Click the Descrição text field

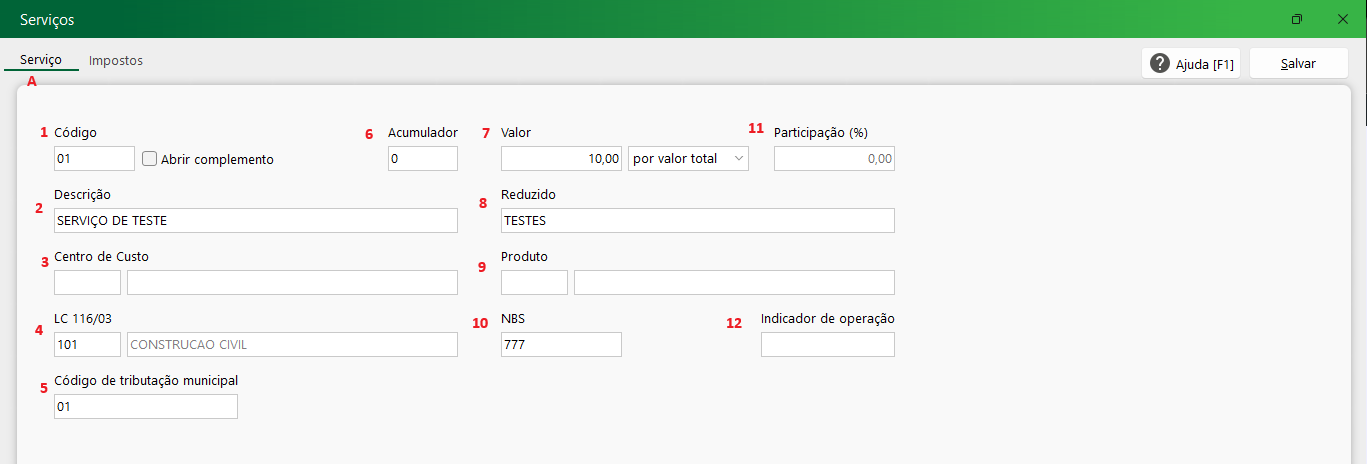click(256, 220)
